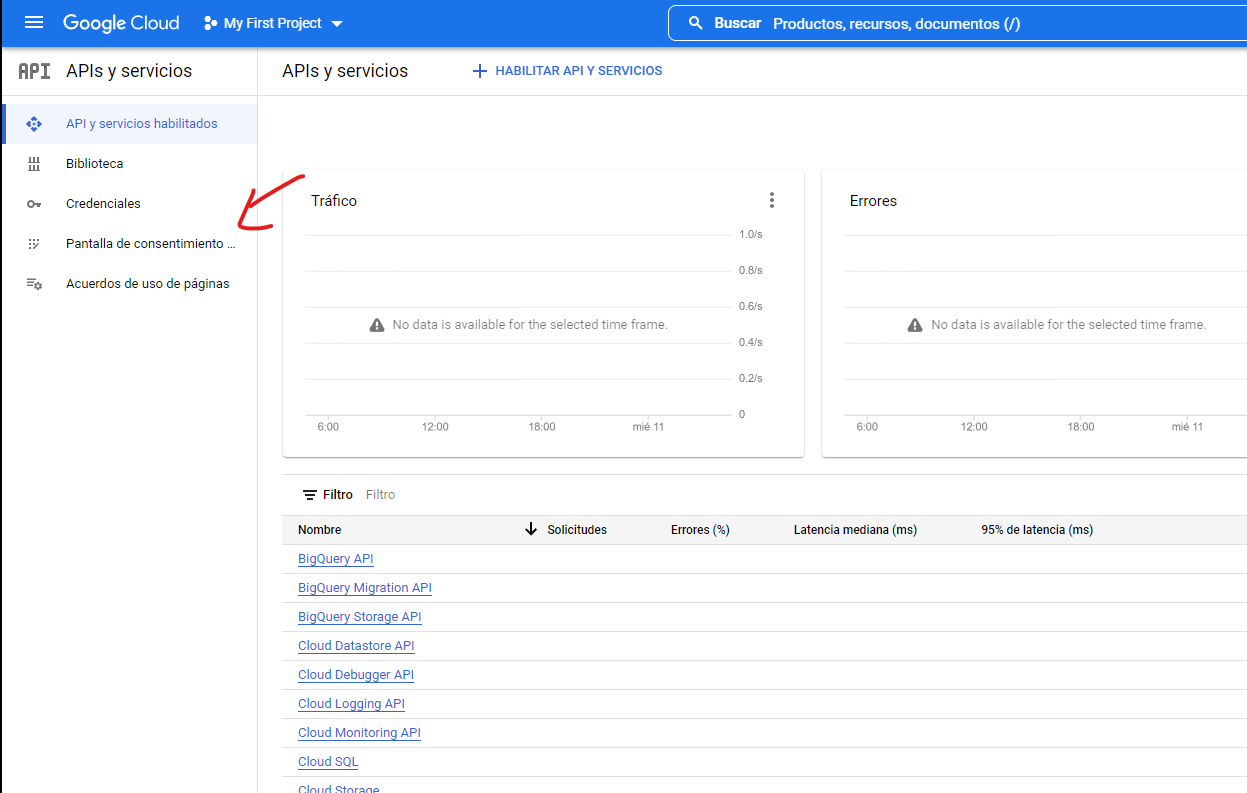Open the Cloud Logging API link

click(351, 704)
